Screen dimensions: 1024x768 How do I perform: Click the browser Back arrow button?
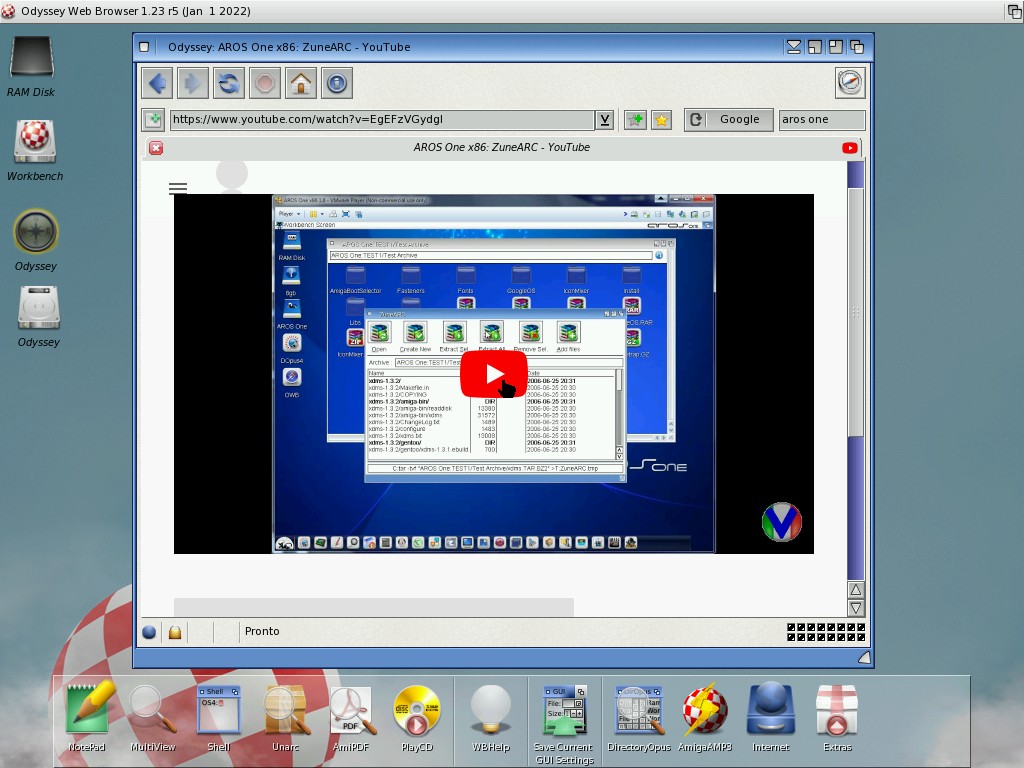157,83
